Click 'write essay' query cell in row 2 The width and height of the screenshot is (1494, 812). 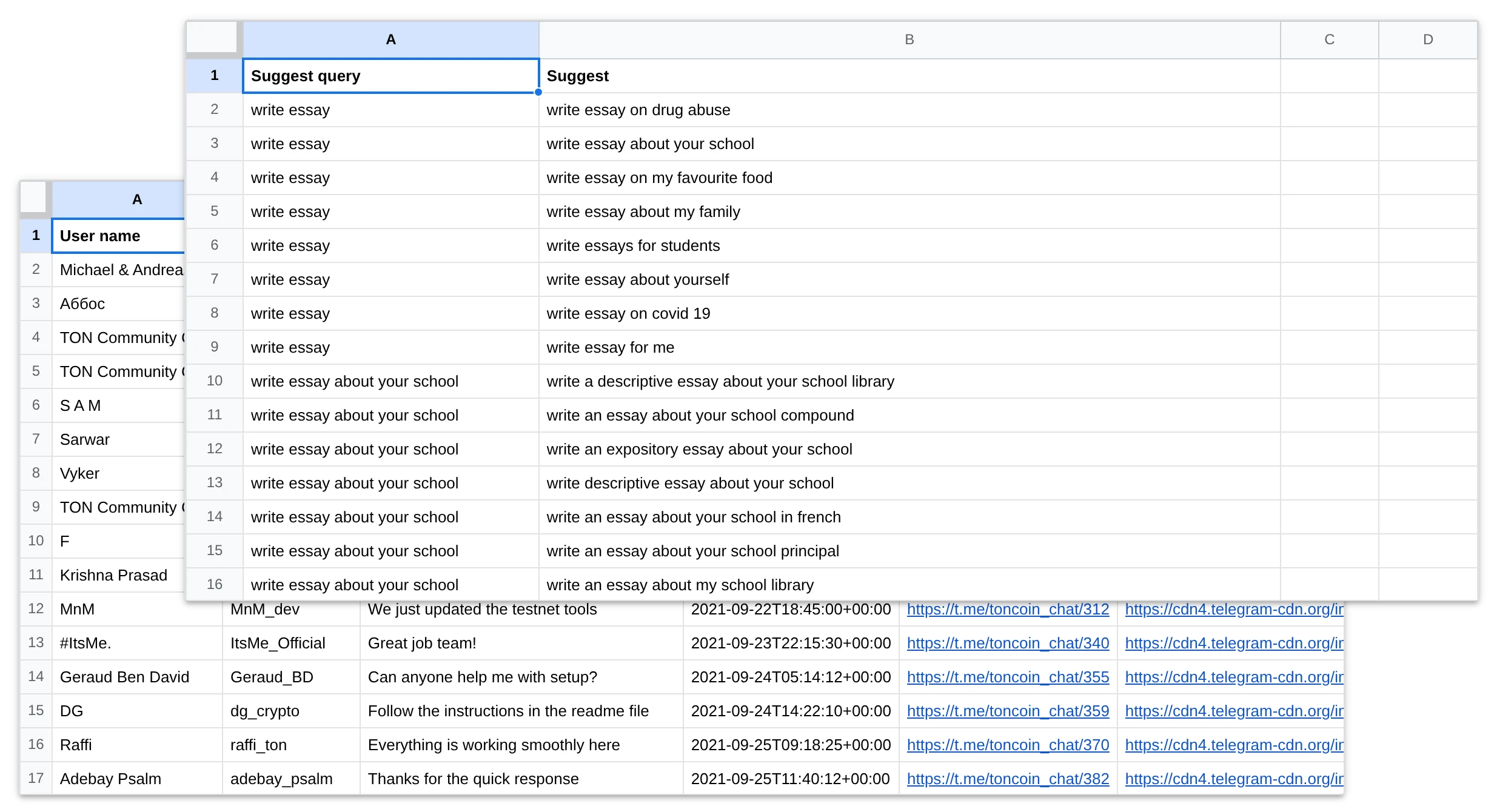coord(391,110)
